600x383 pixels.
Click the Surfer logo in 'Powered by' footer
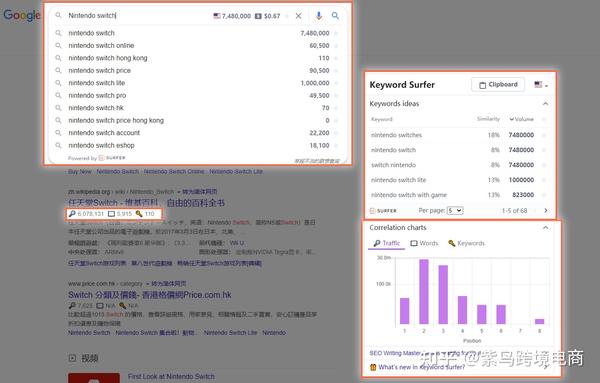tap(112, 158)
